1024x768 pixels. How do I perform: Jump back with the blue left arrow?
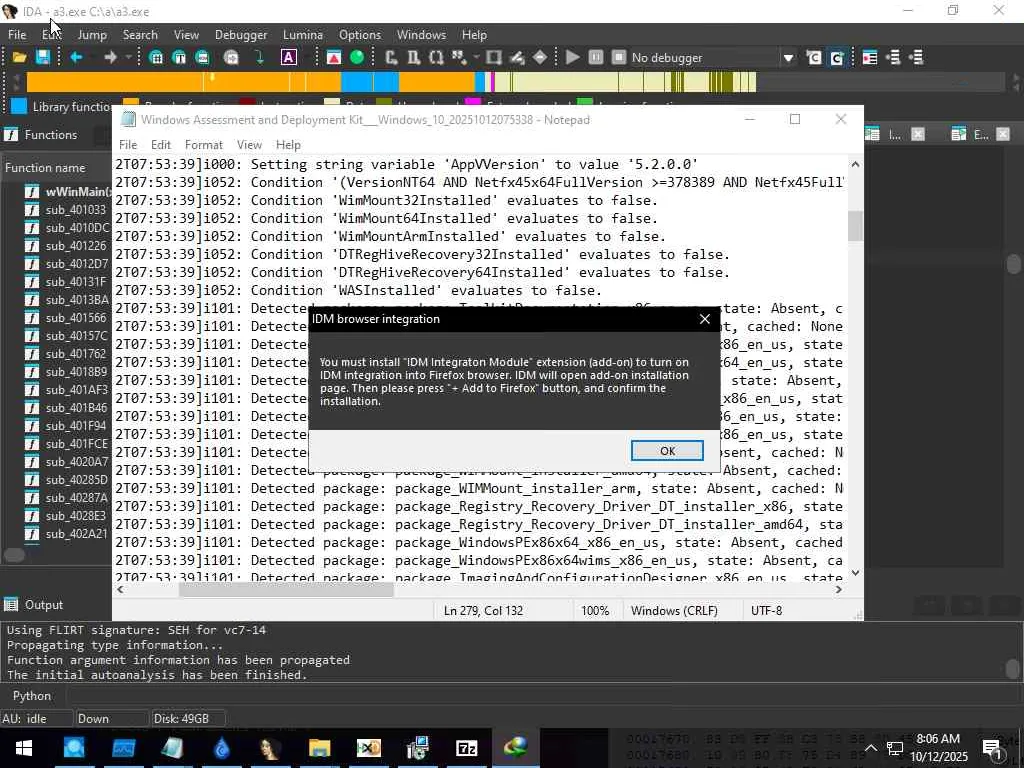click(76, 57)
